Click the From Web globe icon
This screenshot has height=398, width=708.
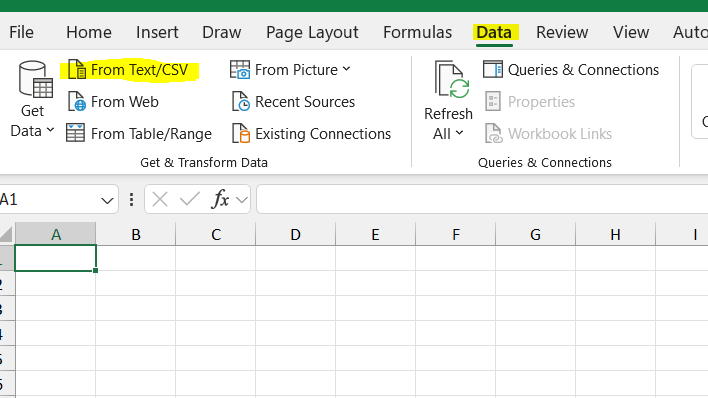(77, 102)
